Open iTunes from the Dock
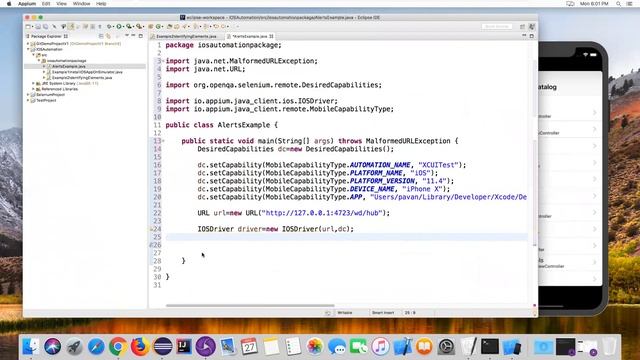This screenshot has width=640, height=360. [380, 347]
